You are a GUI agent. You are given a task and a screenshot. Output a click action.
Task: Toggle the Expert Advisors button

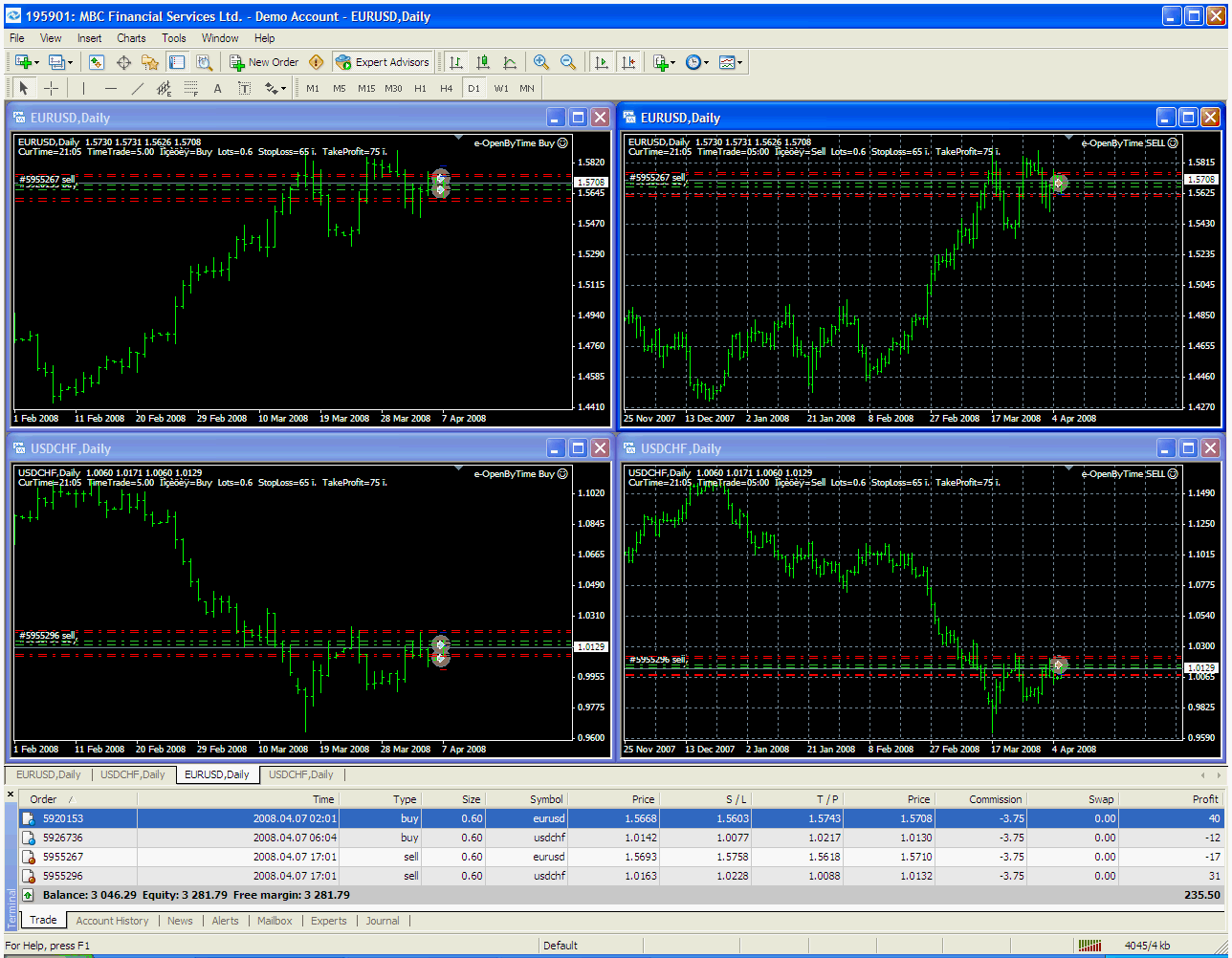(x=383, y=62)
